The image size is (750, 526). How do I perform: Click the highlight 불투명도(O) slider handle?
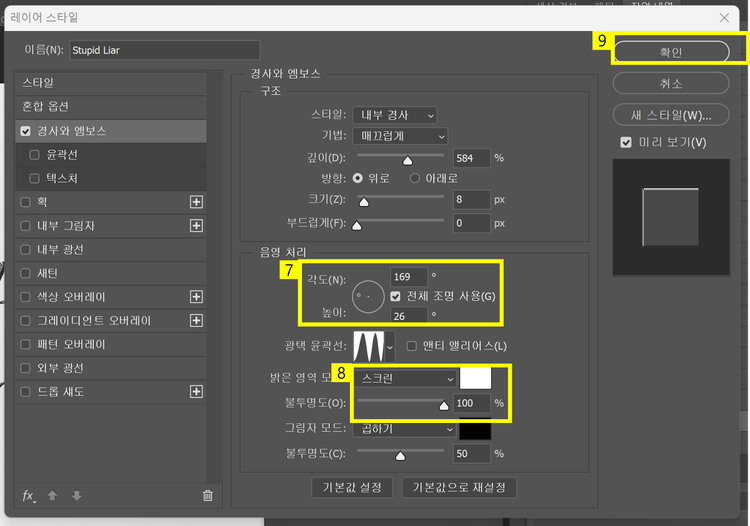click(x=444, y=406)
